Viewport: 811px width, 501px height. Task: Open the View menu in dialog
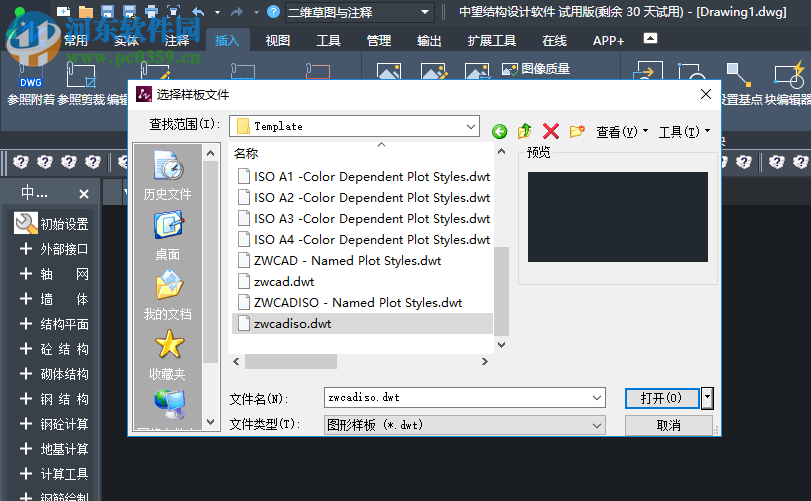tap(622, 132)
